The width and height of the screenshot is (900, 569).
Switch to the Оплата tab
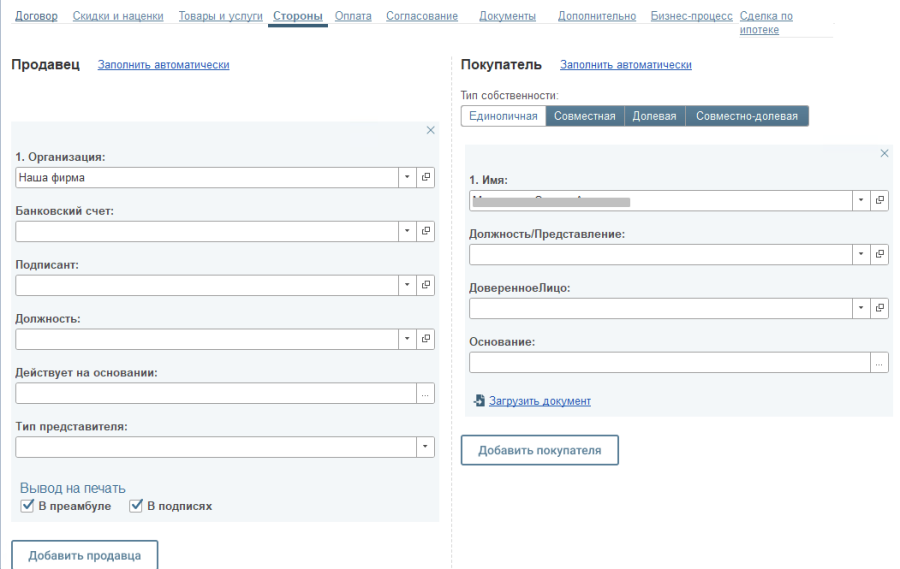353,17
